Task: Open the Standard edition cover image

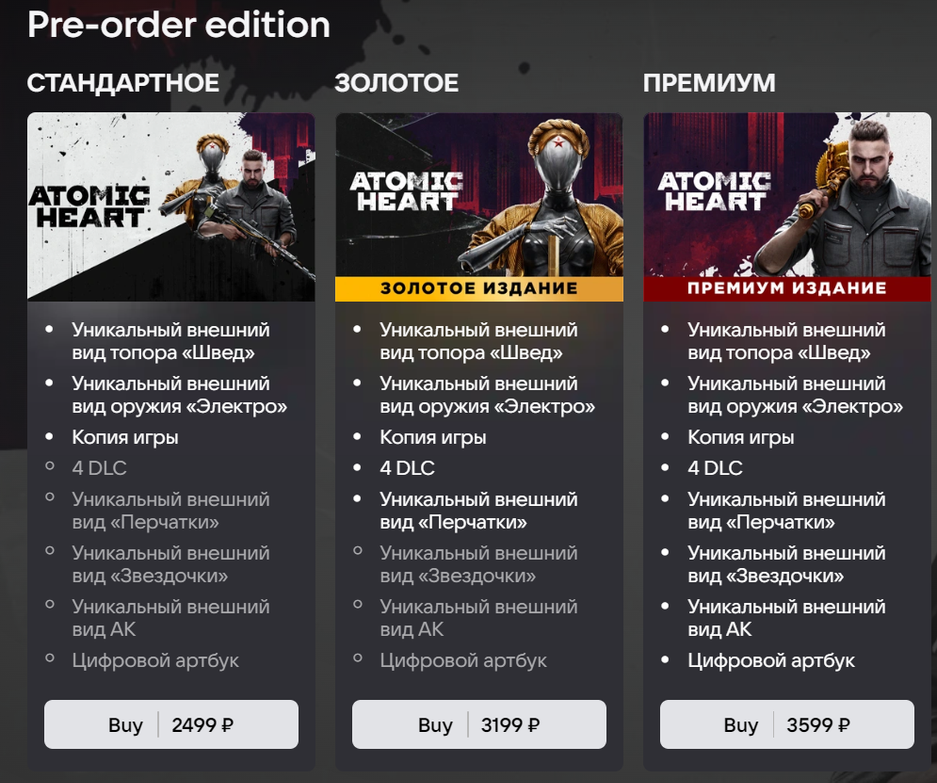Action: [171, 207]
